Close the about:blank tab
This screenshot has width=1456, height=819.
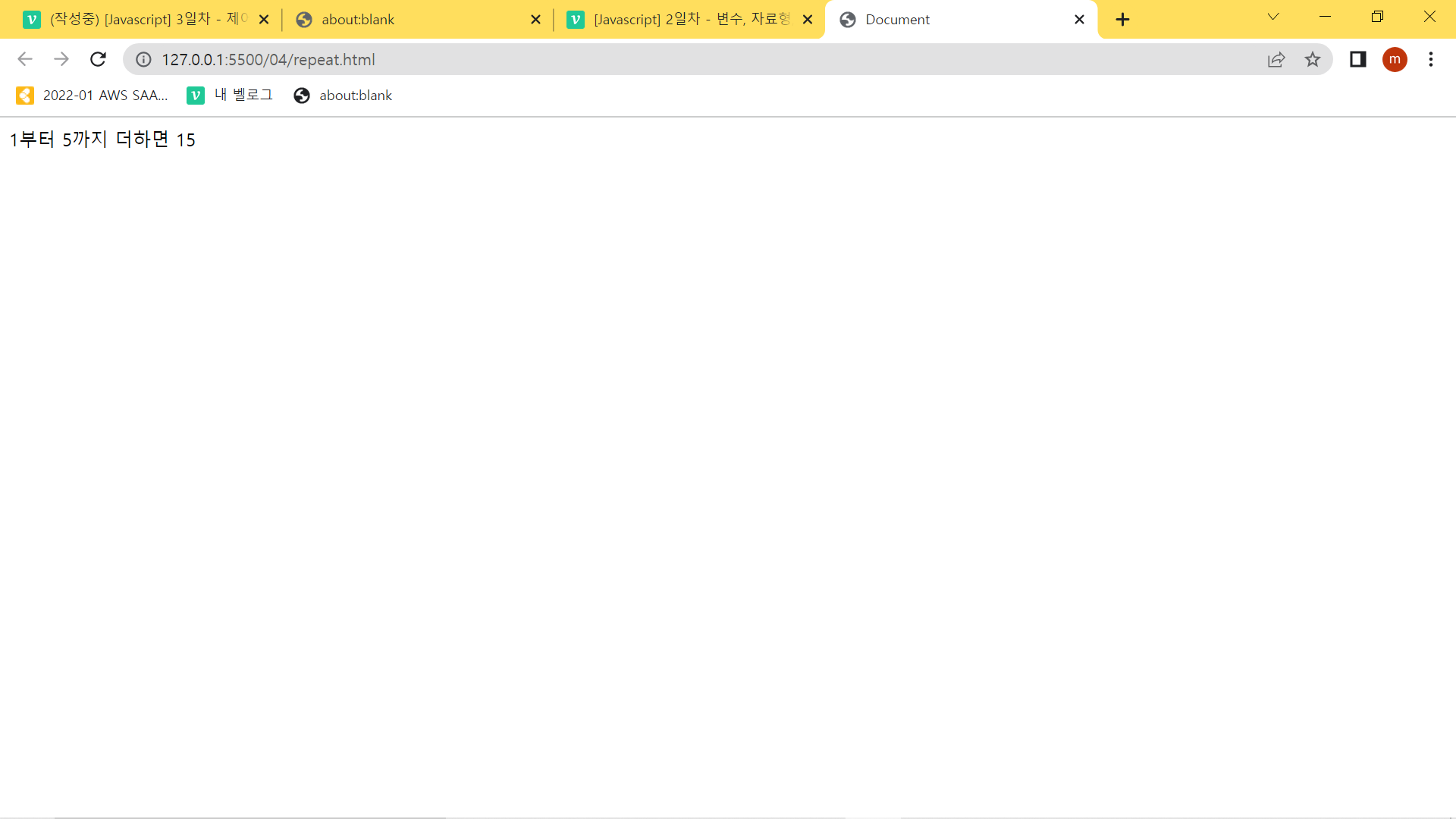tap(535, 20)
